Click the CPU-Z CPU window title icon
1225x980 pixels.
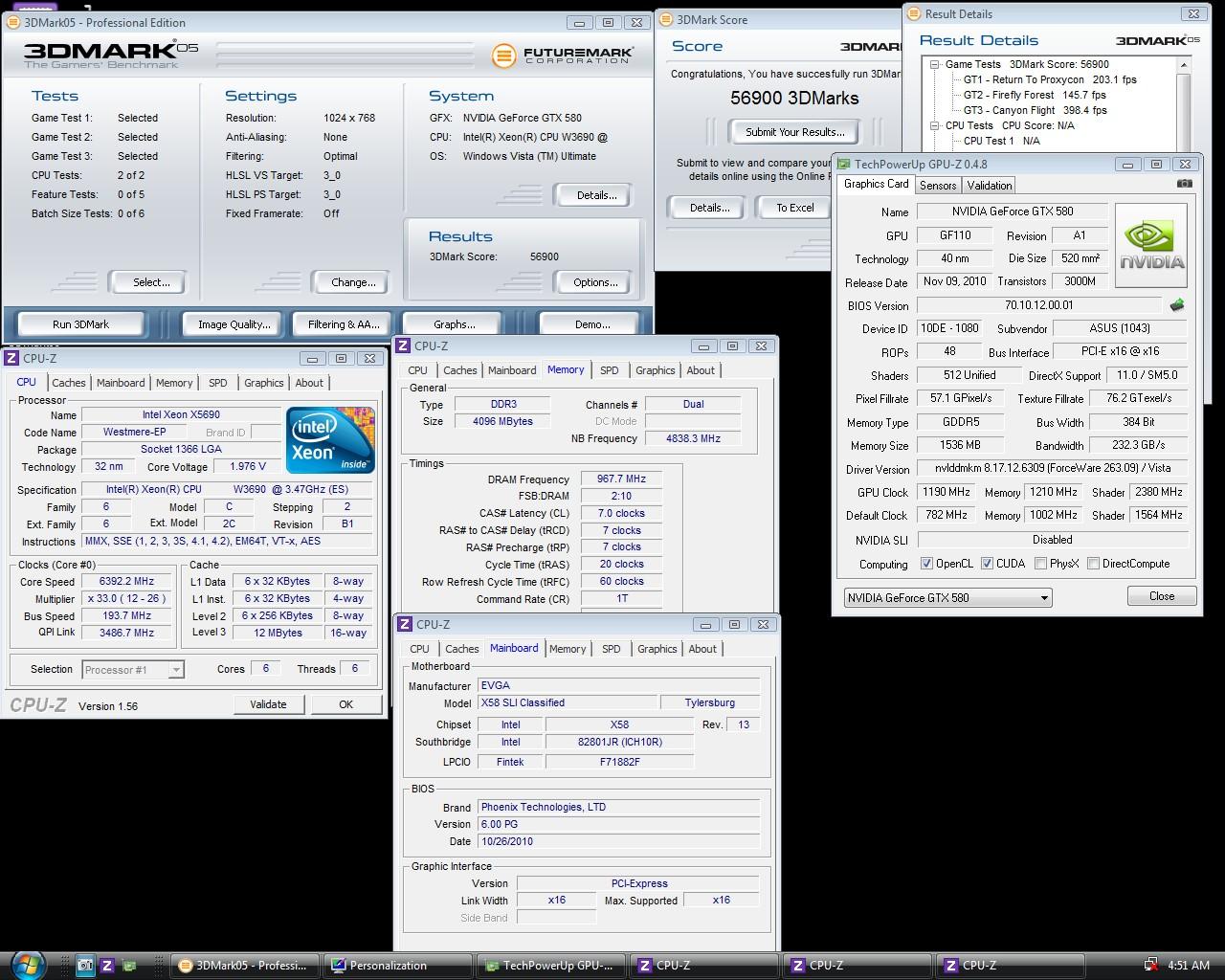[x=11, y=358]
